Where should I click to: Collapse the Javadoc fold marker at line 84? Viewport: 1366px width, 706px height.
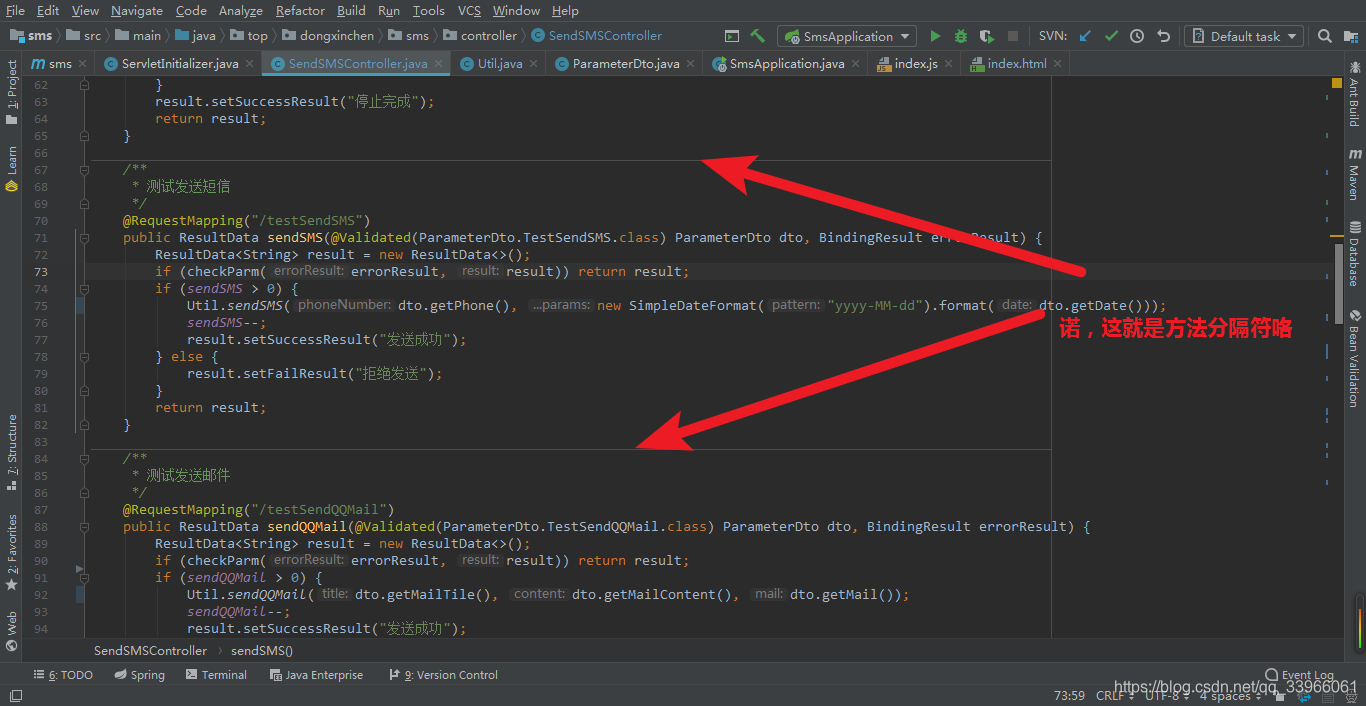(84, 458)
